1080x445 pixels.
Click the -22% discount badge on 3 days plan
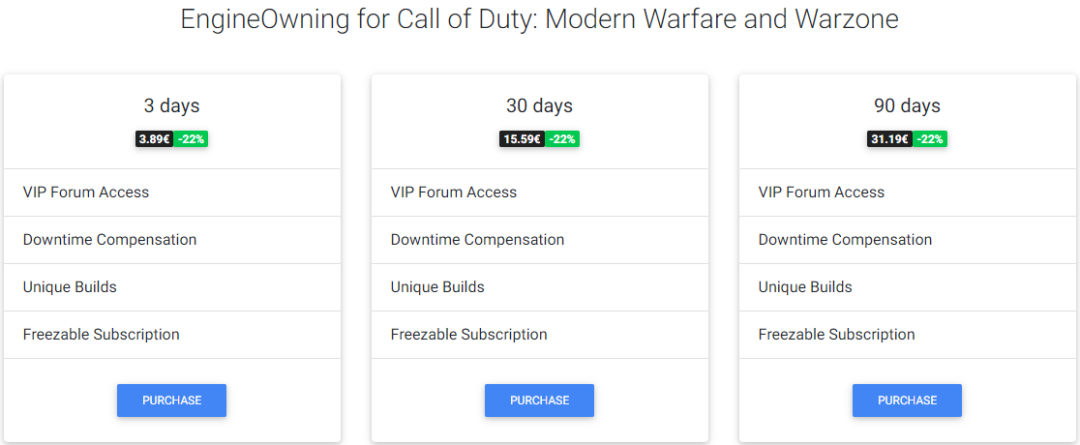click(191, 139)
